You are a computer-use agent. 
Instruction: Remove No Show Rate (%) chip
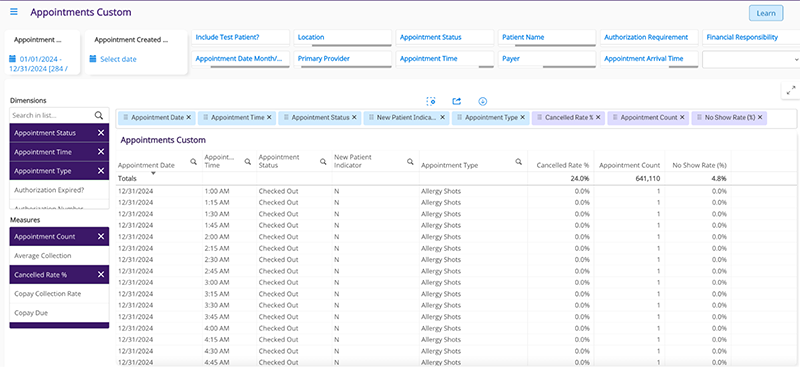click(x=760, y=117)
